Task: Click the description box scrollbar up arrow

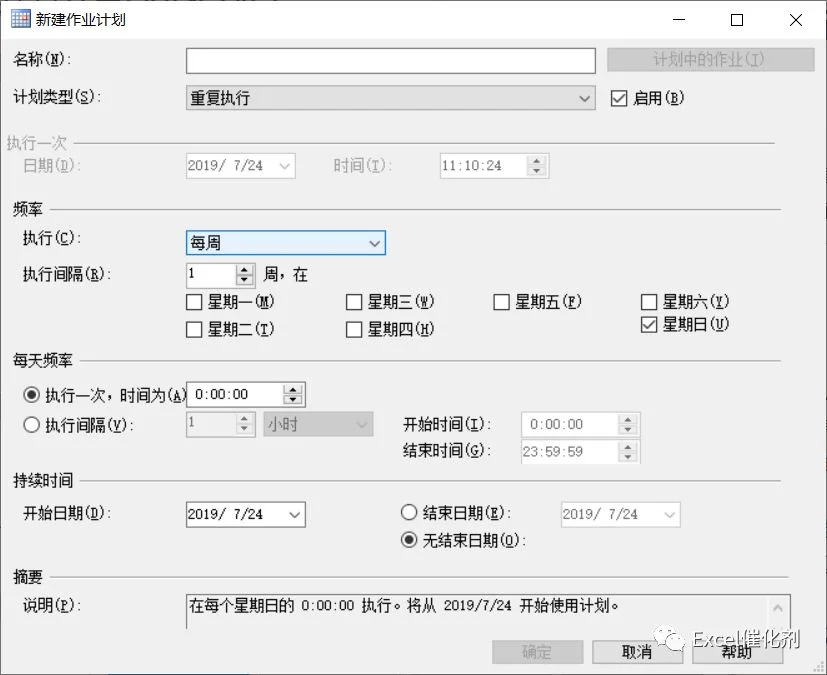Action: click(x=778, y=609)
